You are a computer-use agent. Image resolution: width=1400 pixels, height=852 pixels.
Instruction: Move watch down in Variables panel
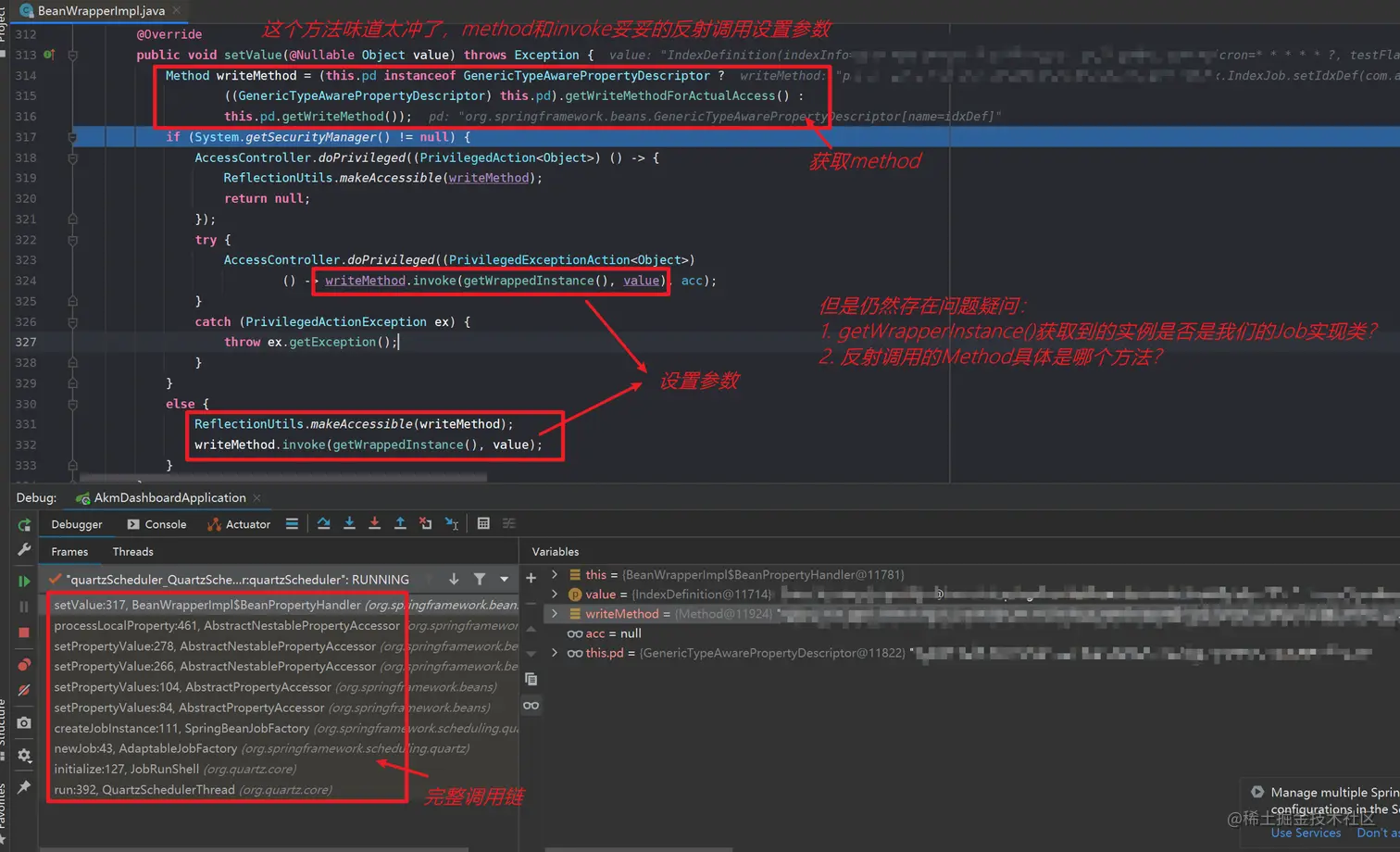click(x=531, y=654)
